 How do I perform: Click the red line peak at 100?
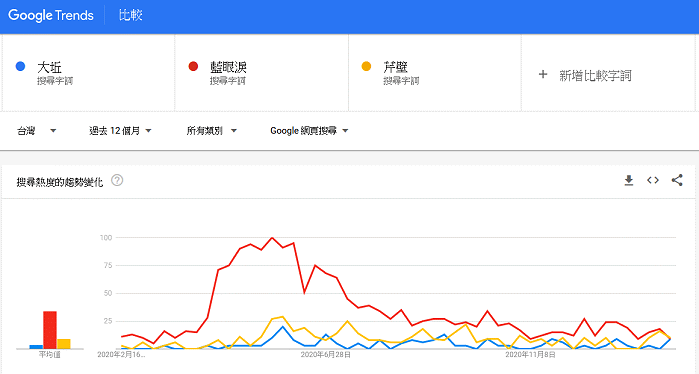pos(272,238)
